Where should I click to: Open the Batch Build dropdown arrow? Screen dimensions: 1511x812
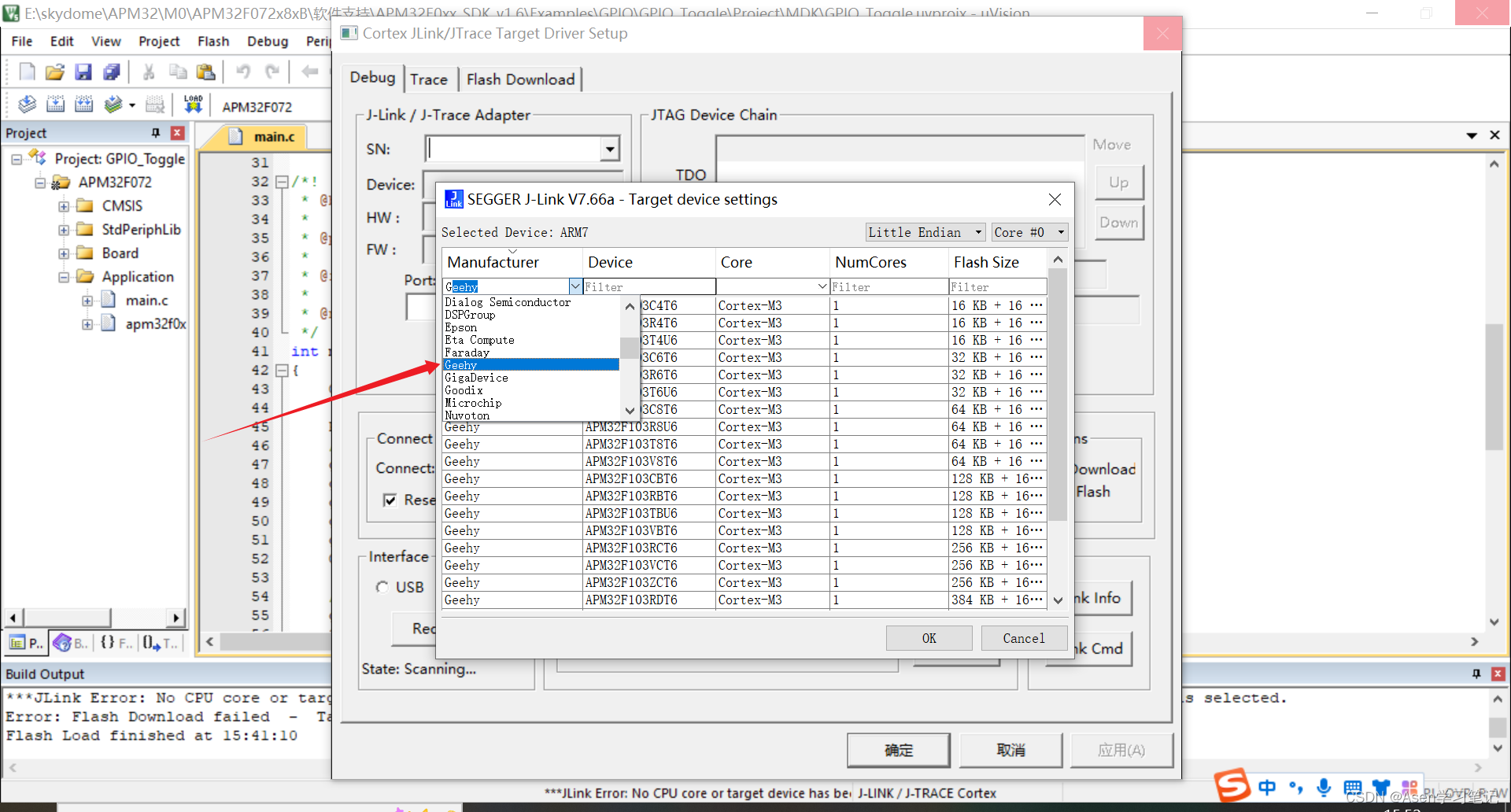click(131, 105)
